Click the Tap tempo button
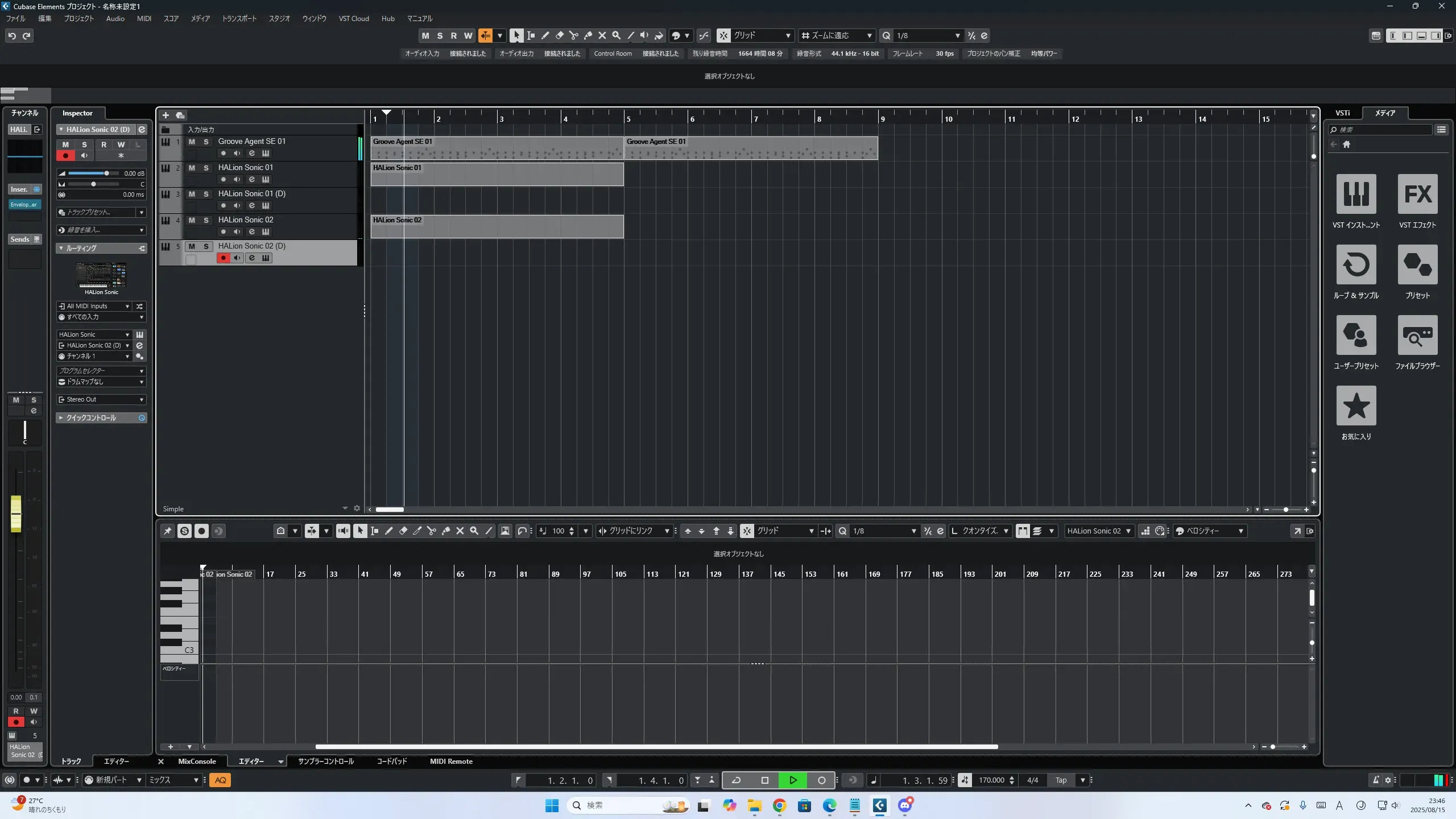The image size is (1456, 819). click(x=1061, y=780)
